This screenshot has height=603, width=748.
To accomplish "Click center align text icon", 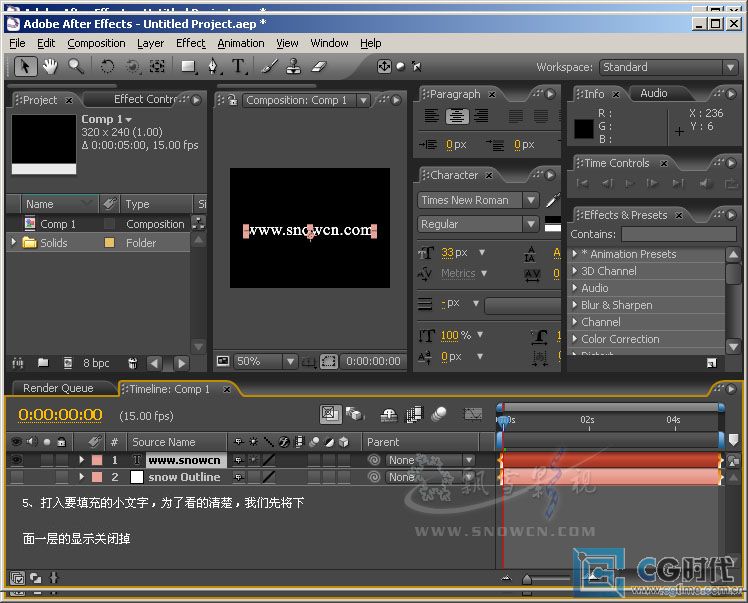I will coord(457,116).
